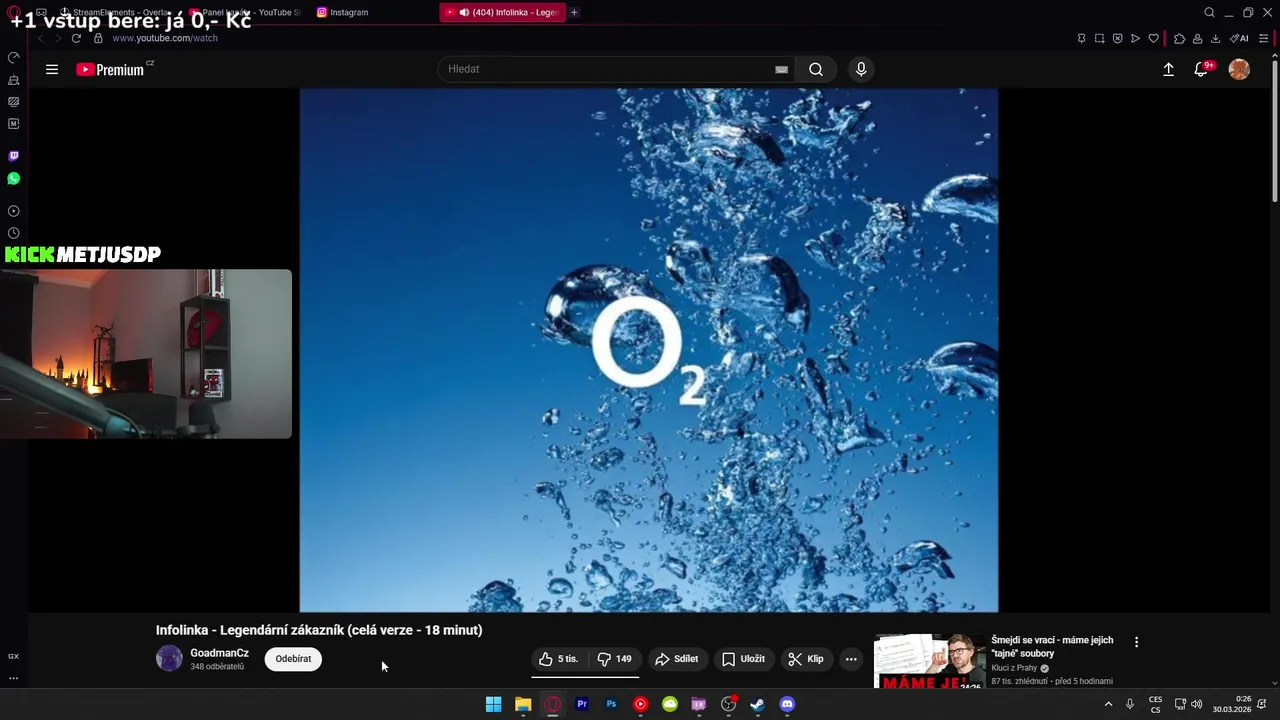Open sidebar three-dot settings
The height and width of the screenshot is (720, 1280).
[x=13, y=678]
